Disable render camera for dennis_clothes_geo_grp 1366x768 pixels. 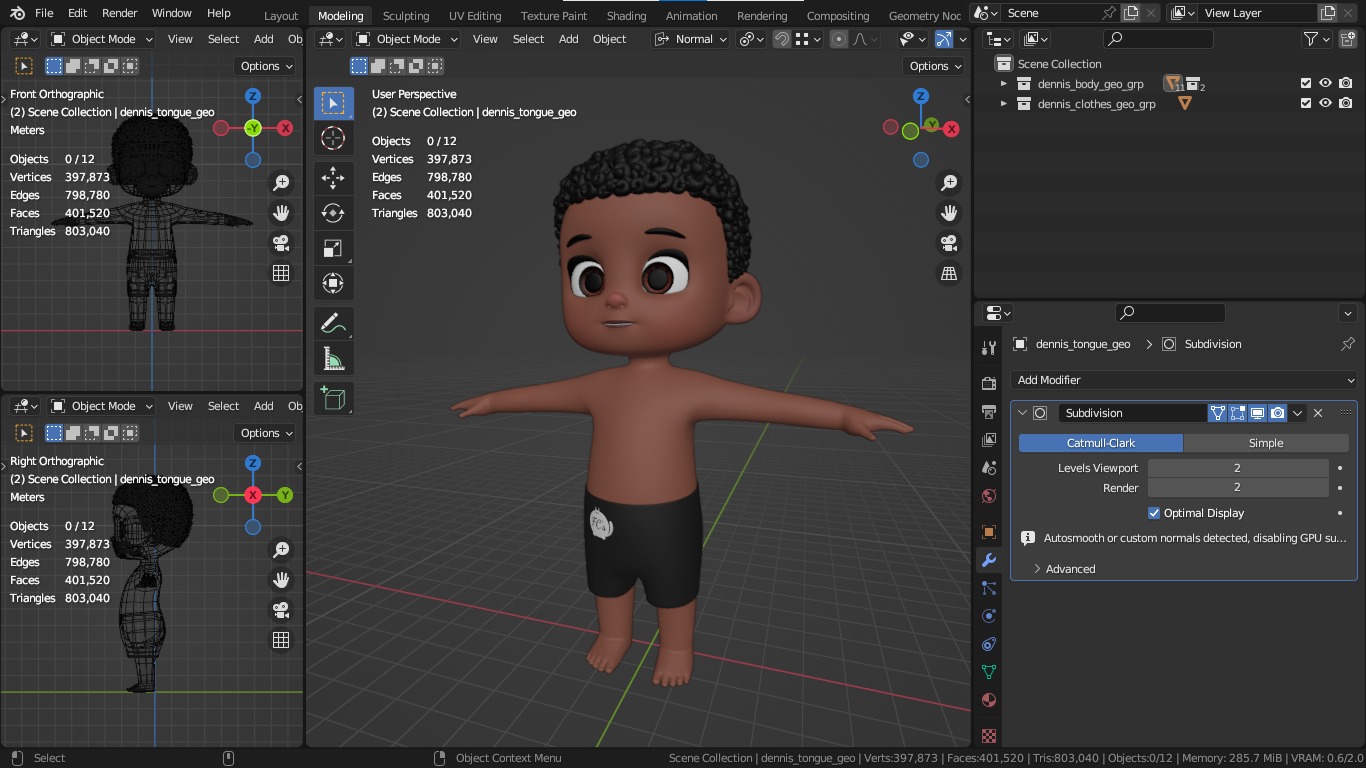click(x=1346, y=103)
